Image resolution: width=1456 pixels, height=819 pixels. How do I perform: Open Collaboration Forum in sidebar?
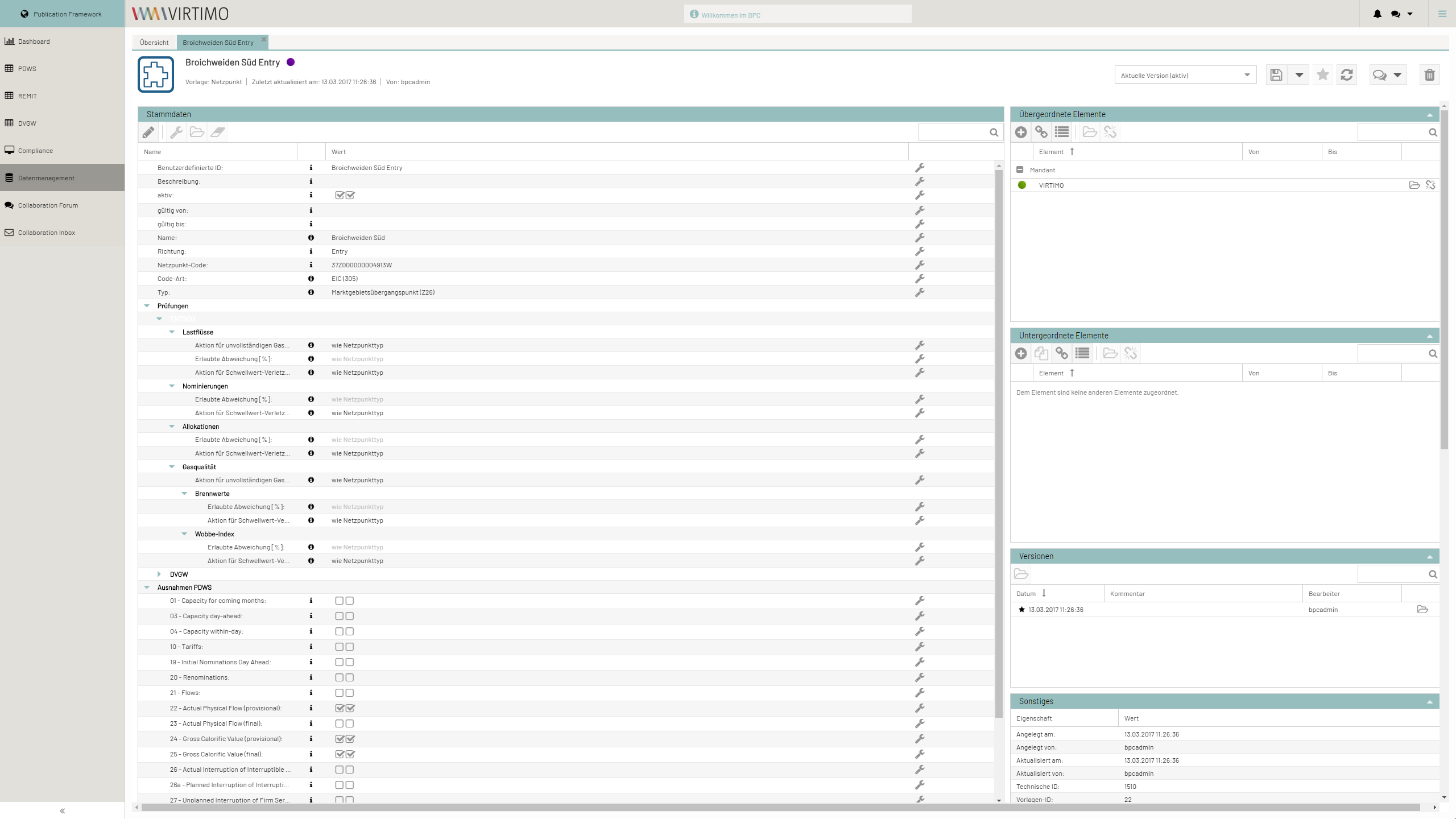[63, 205]
